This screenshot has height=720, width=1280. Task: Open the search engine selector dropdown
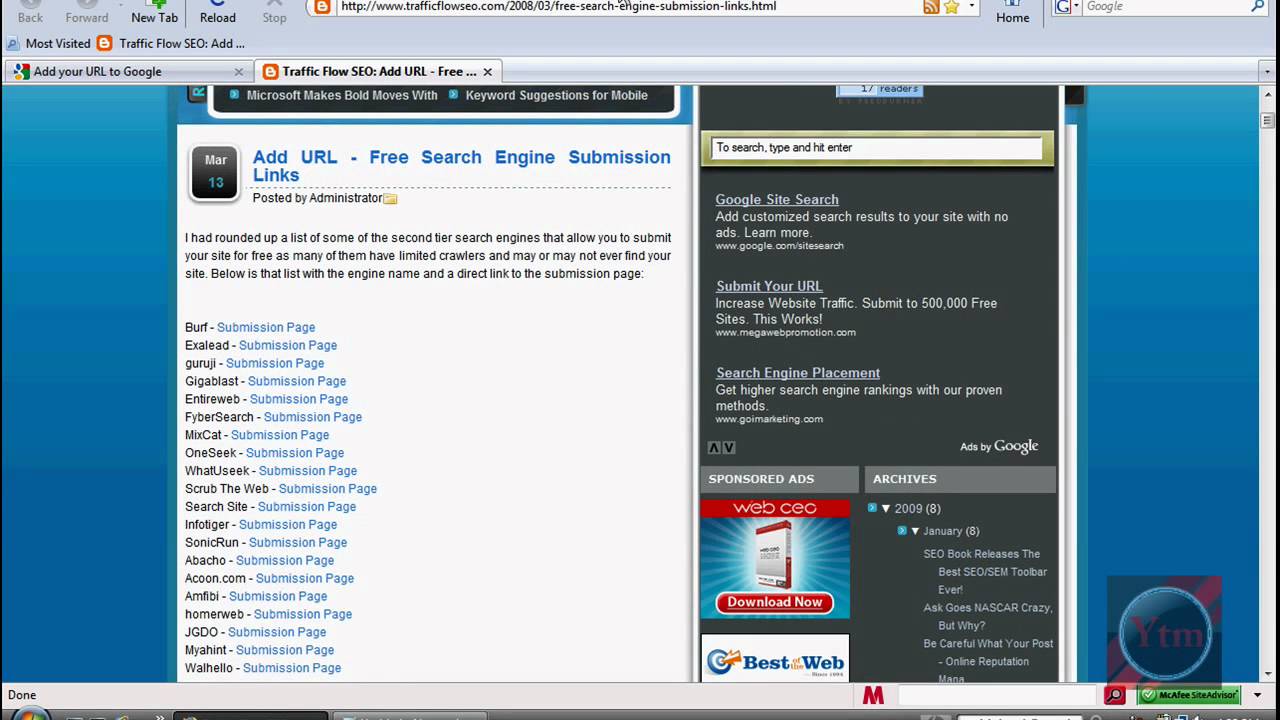coord(1068,7)
